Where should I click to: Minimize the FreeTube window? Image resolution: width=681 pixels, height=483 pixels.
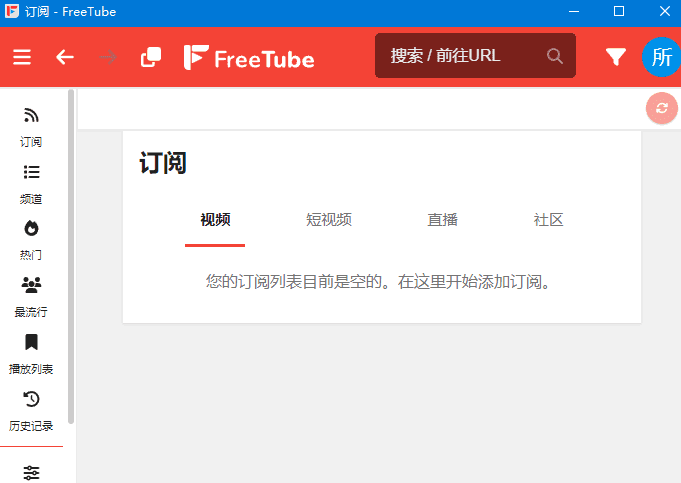pyautogui.click(x=574, y=11)
